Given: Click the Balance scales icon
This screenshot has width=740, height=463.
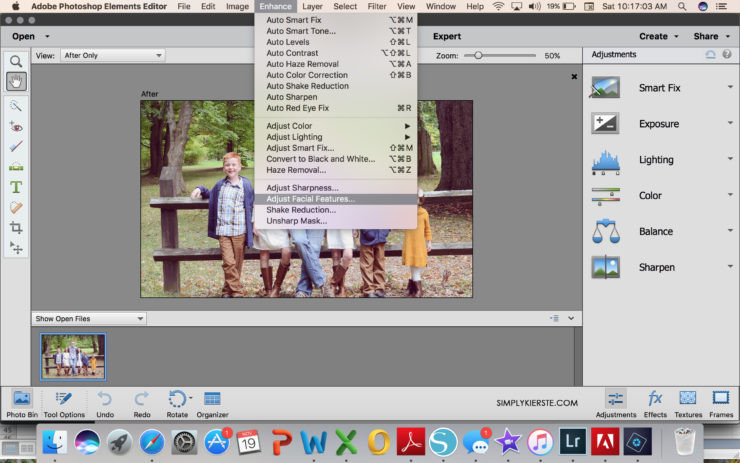Looking at the screenshot, I should click(x=605, y=231).
